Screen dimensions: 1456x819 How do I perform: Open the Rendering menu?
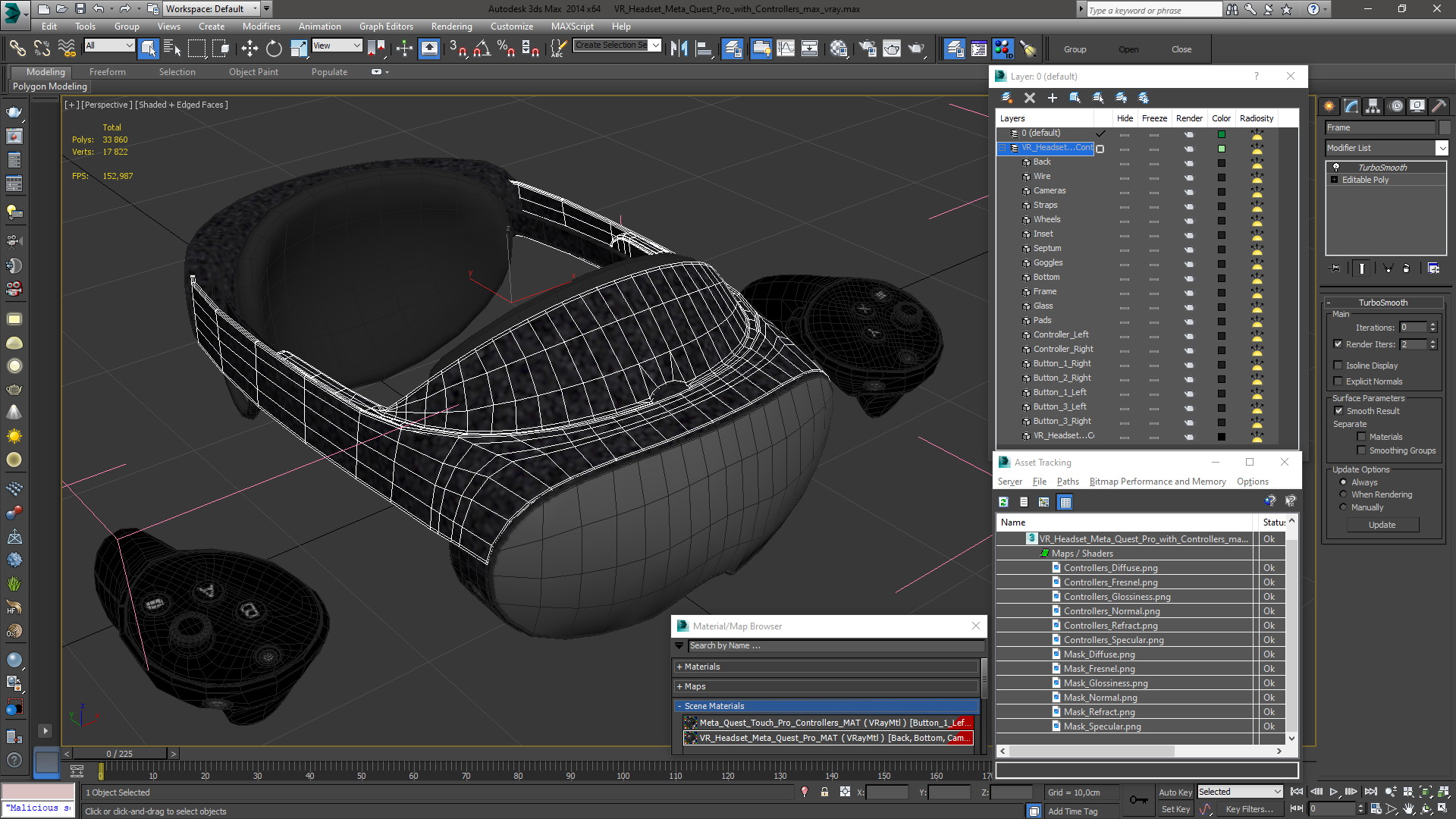tap(451, 26)
